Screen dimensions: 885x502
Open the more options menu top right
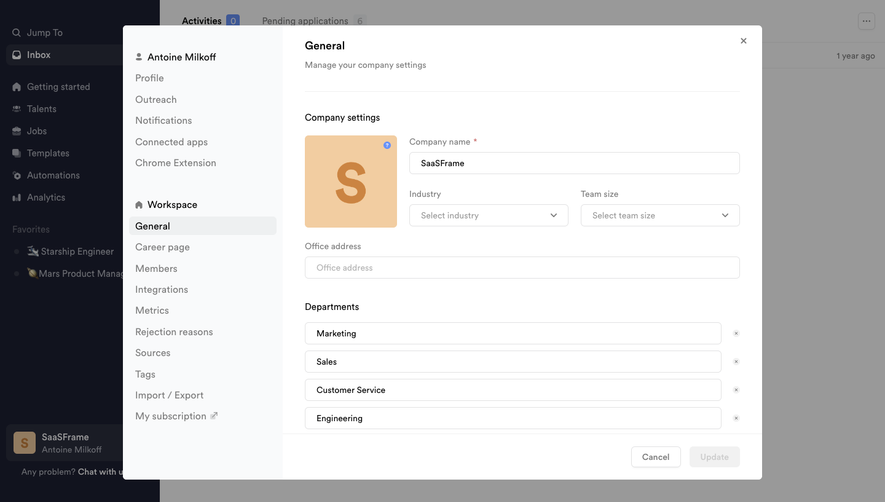point(866,21)
